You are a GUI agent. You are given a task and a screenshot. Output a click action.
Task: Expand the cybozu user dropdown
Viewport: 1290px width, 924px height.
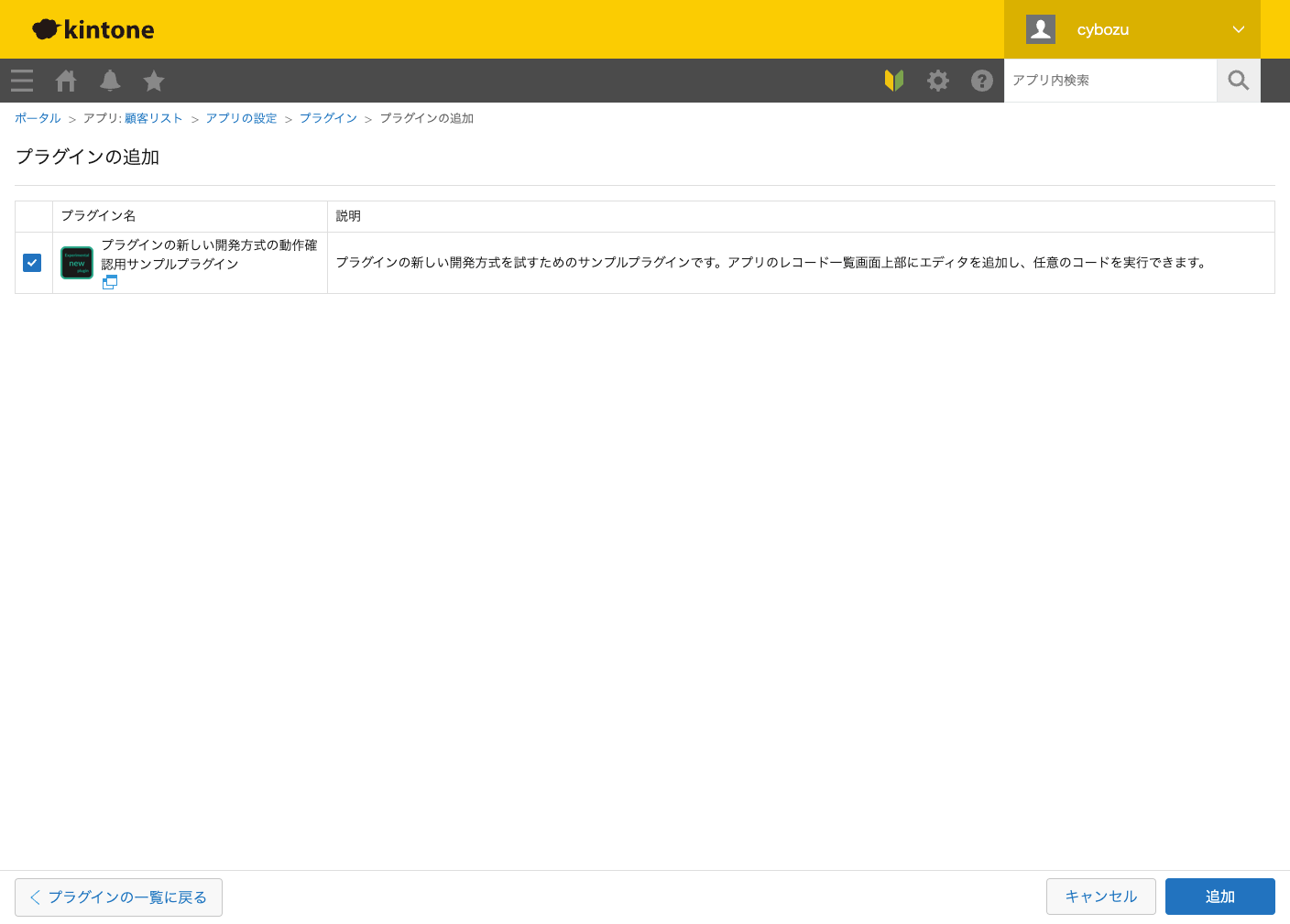(1239, 29)
